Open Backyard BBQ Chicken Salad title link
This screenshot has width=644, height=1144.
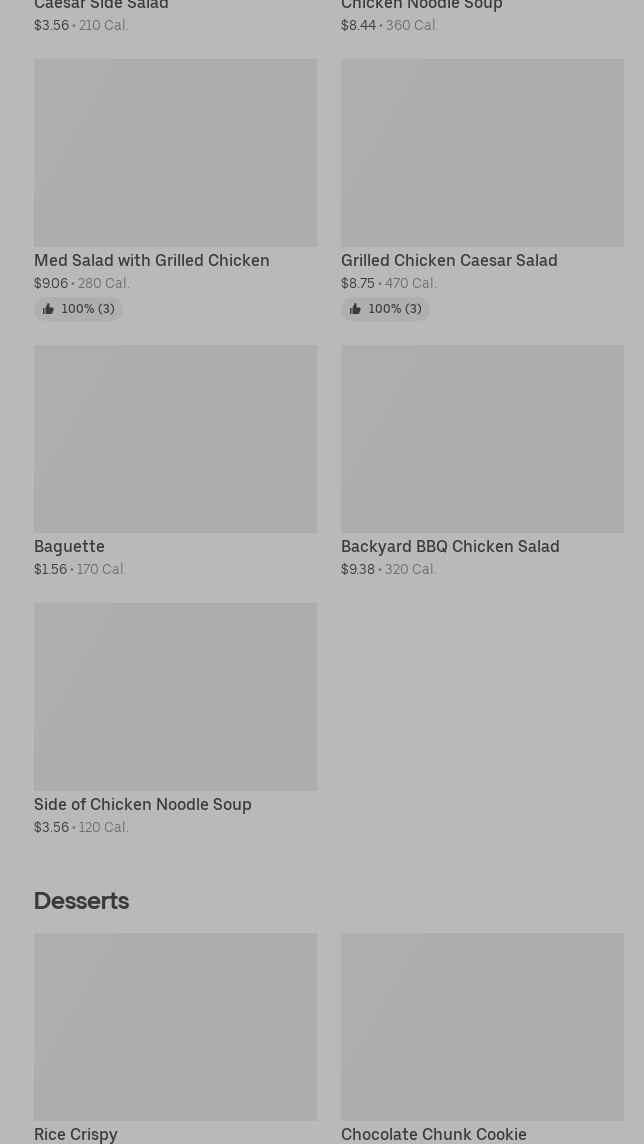[x=450, y=547]
